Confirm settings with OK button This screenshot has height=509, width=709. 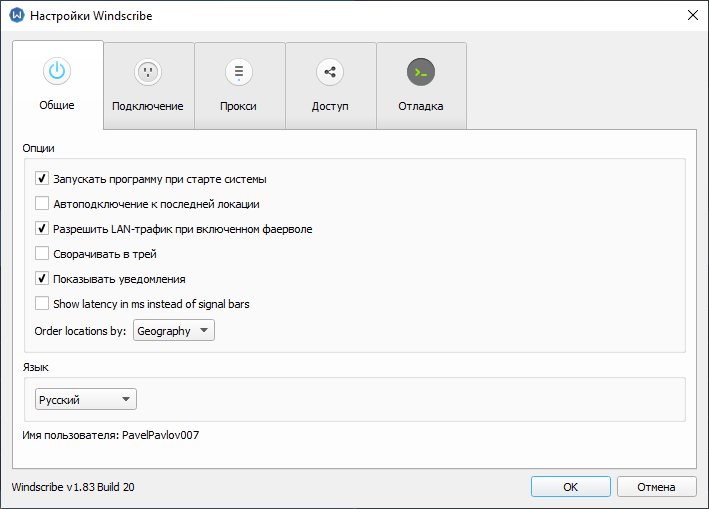(x=571, y=487)
